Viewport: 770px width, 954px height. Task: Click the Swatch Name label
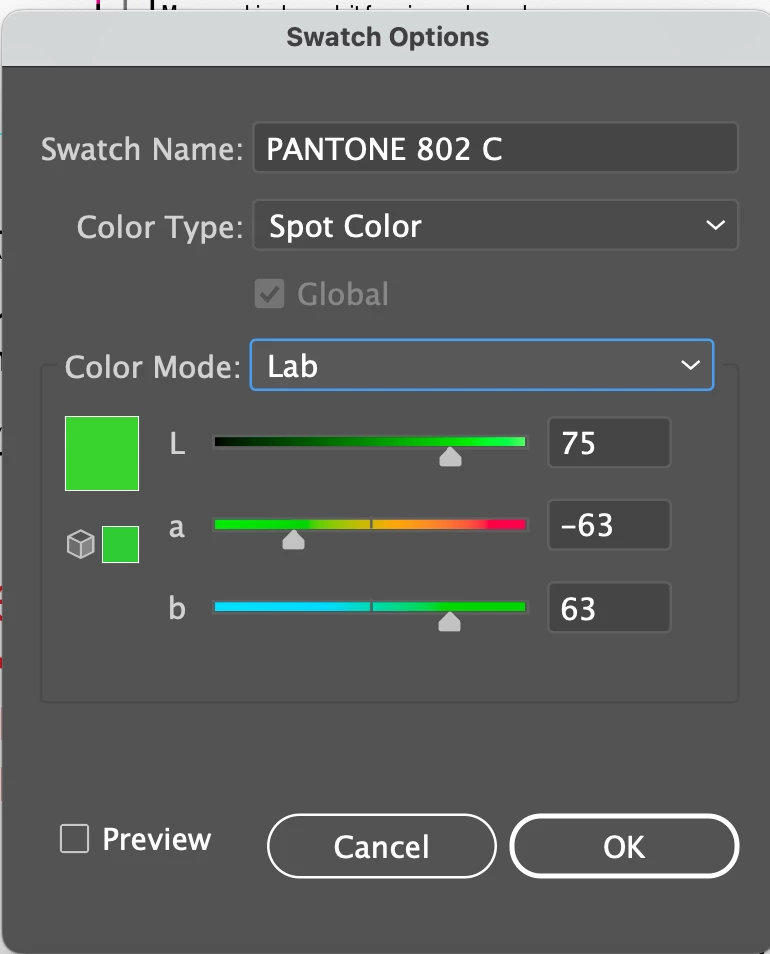click(142, 150)
